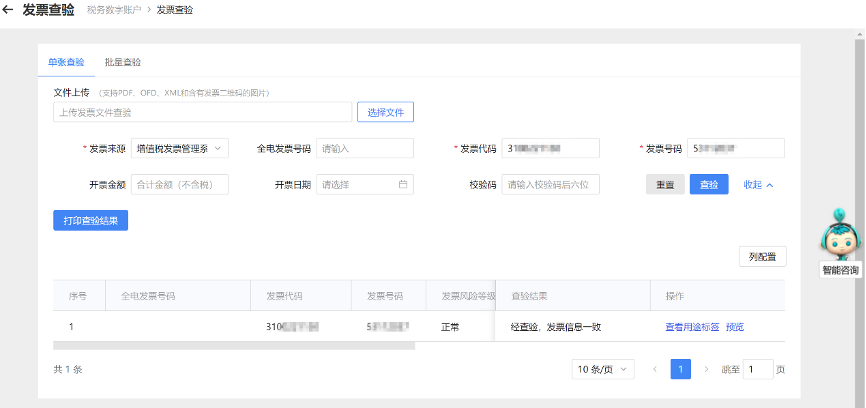Open the 10条/页 page size dropdown
The image size is (866, 408).
click(603, 369)
